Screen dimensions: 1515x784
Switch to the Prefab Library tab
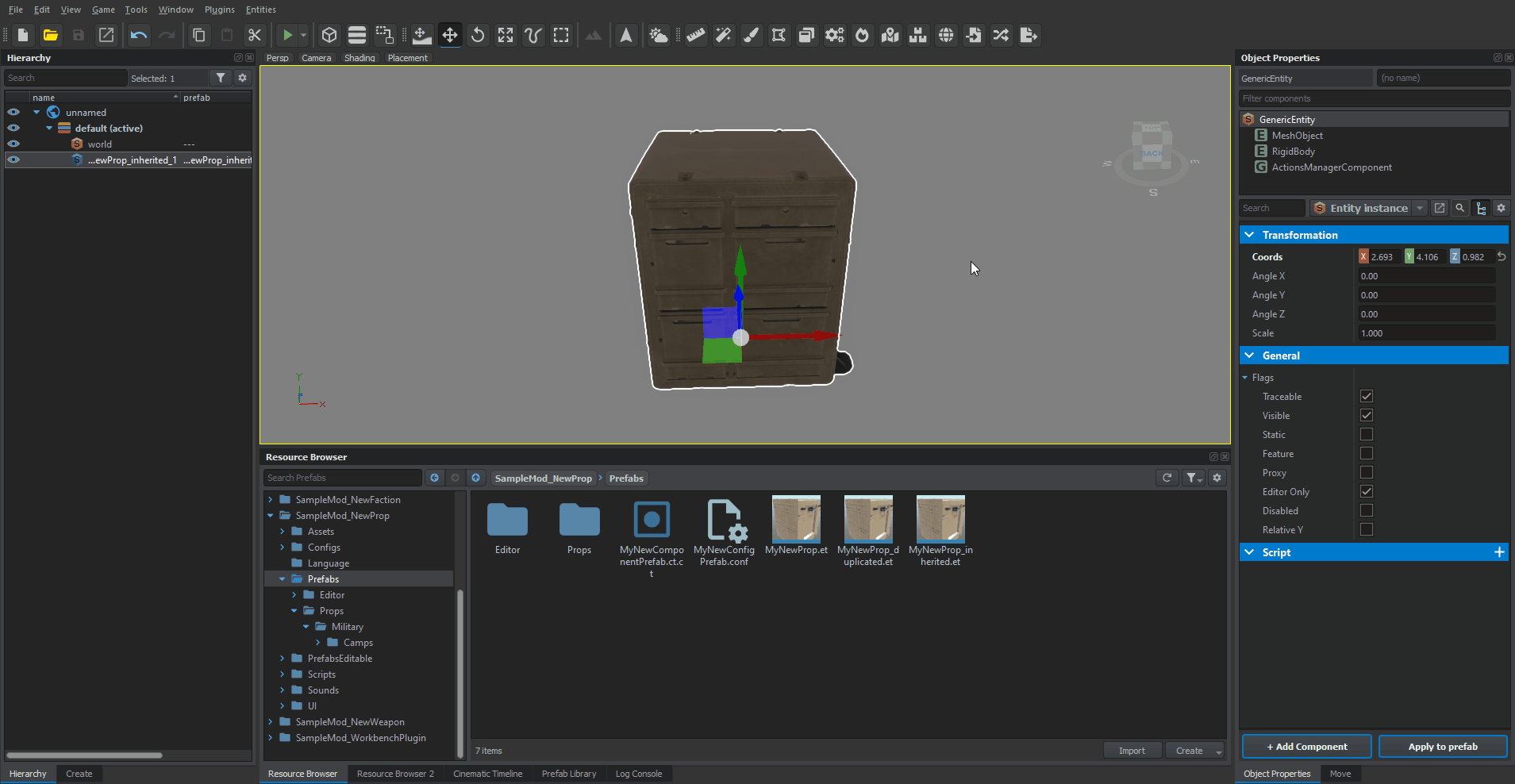568,774
